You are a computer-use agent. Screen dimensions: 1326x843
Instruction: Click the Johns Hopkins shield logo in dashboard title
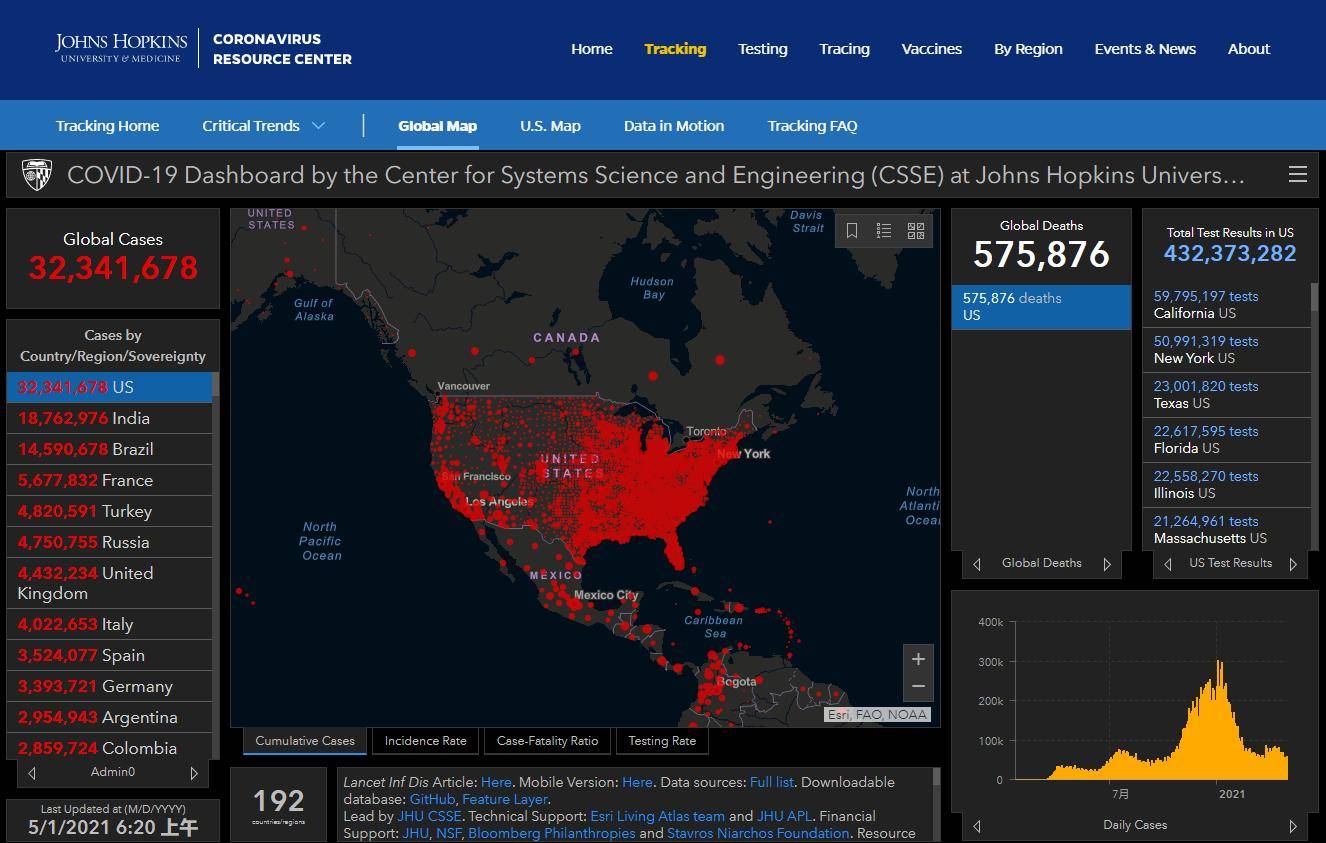click(x=37, y=175)
